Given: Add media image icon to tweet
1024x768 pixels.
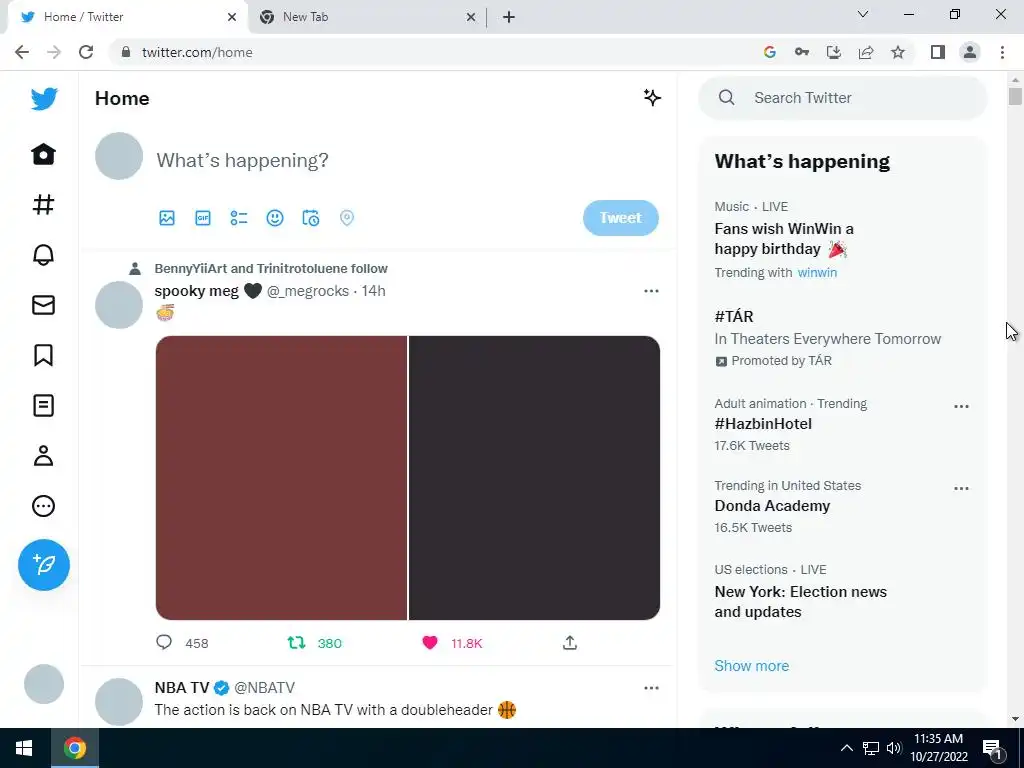Looking at the screenshot, I should pos(167,218).
